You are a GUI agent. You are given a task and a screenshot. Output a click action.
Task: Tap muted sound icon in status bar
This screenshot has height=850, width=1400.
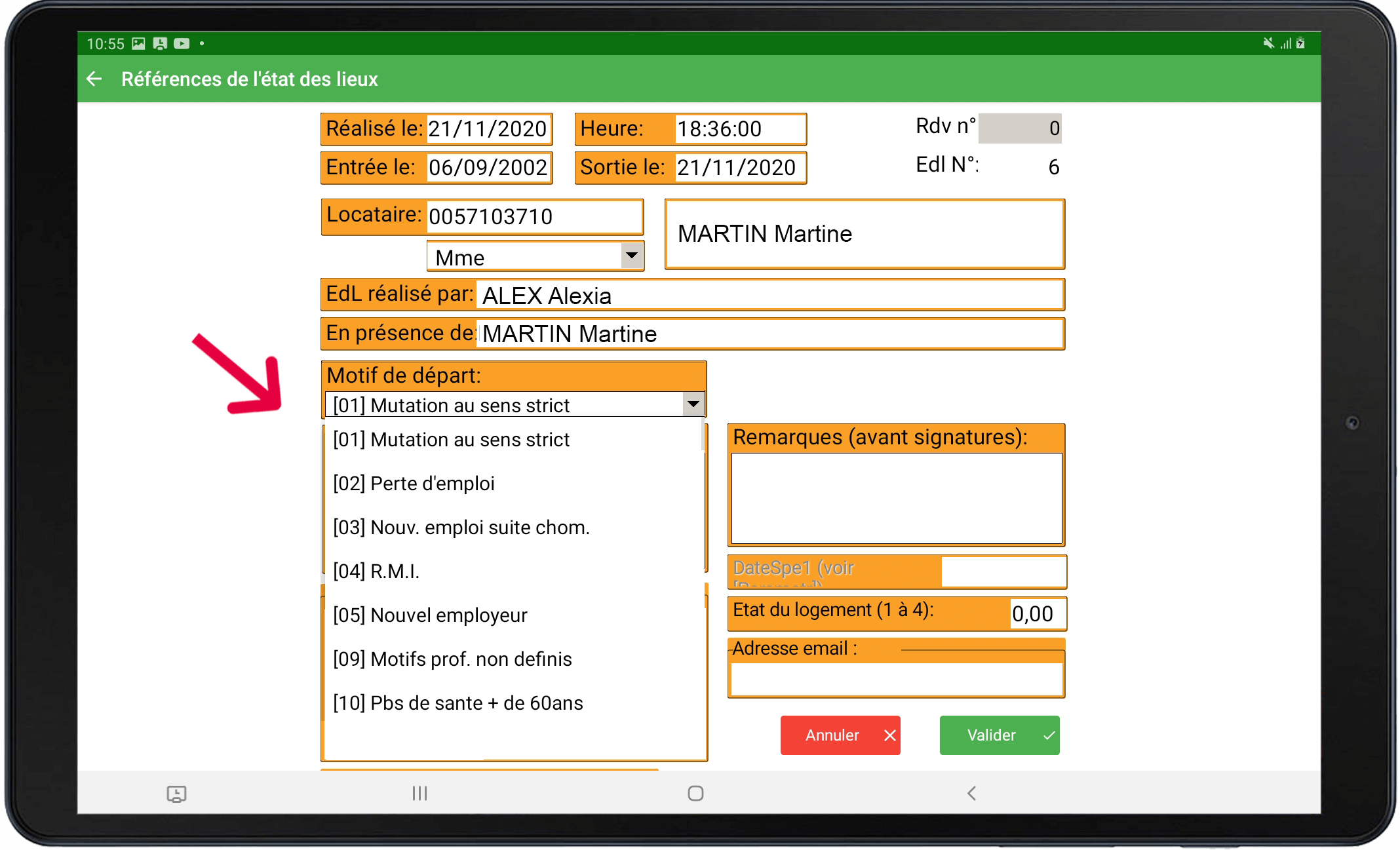[x=1268, y=43]
